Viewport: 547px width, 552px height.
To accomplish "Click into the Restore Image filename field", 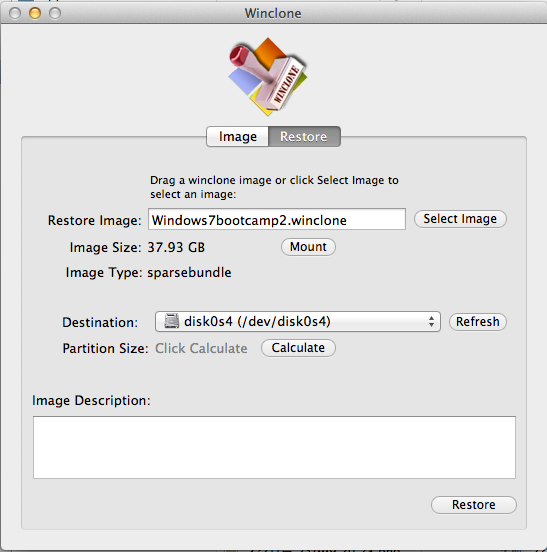I will coord(277,219).
